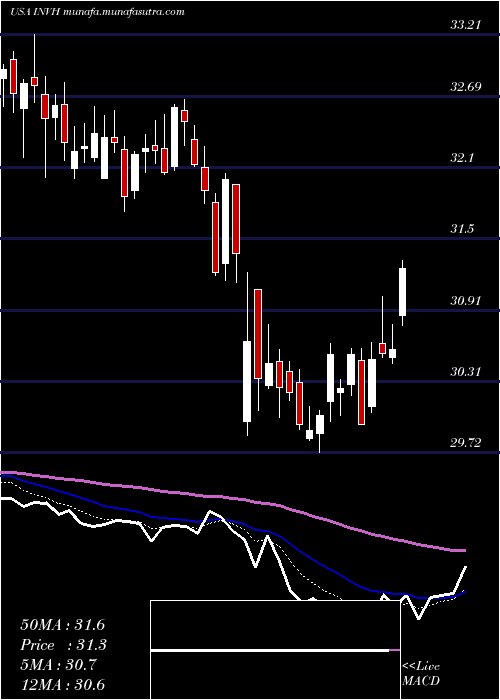Click the tall candle reaching the 33.21 line
This screenshot has width=500, height=700.
[34, 69]
